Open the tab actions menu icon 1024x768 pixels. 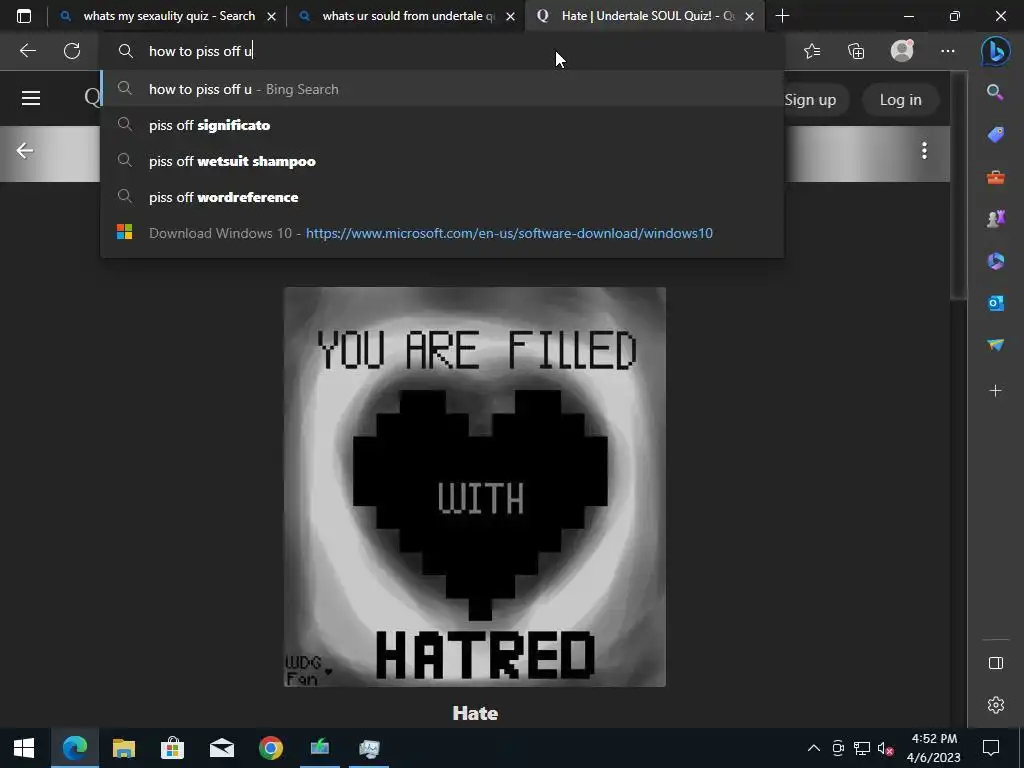[x=24, y=16]
